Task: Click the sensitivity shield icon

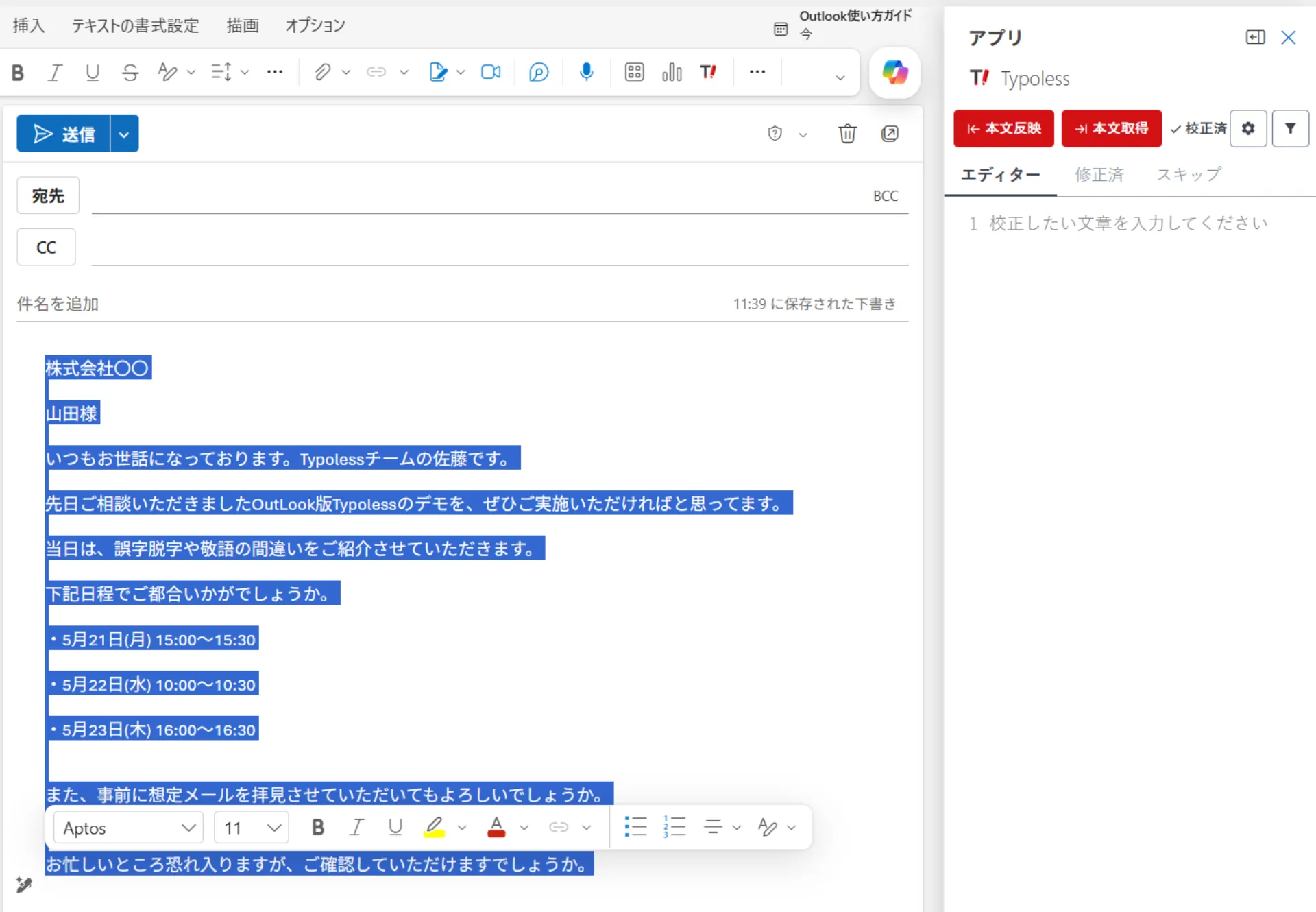Action: pyautogui.click(x=775, y=134)
